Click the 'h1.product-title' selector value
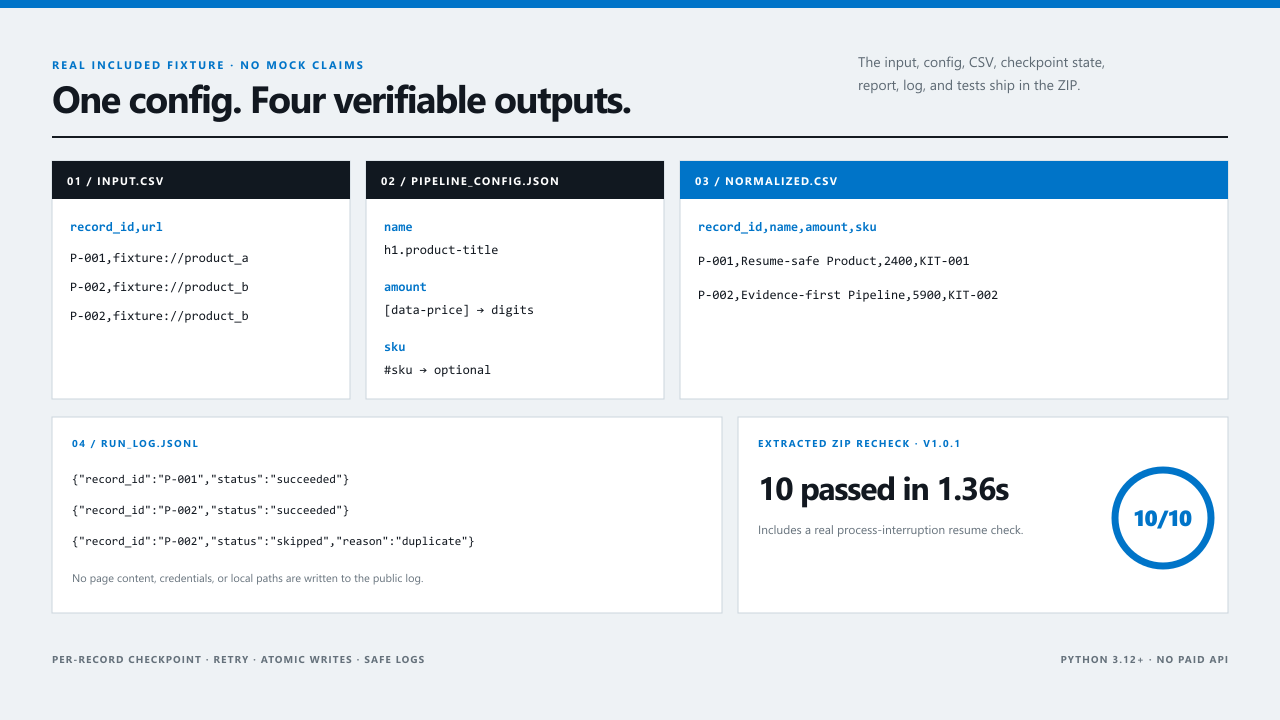The image size is (1280, 720). click(441, 250)
